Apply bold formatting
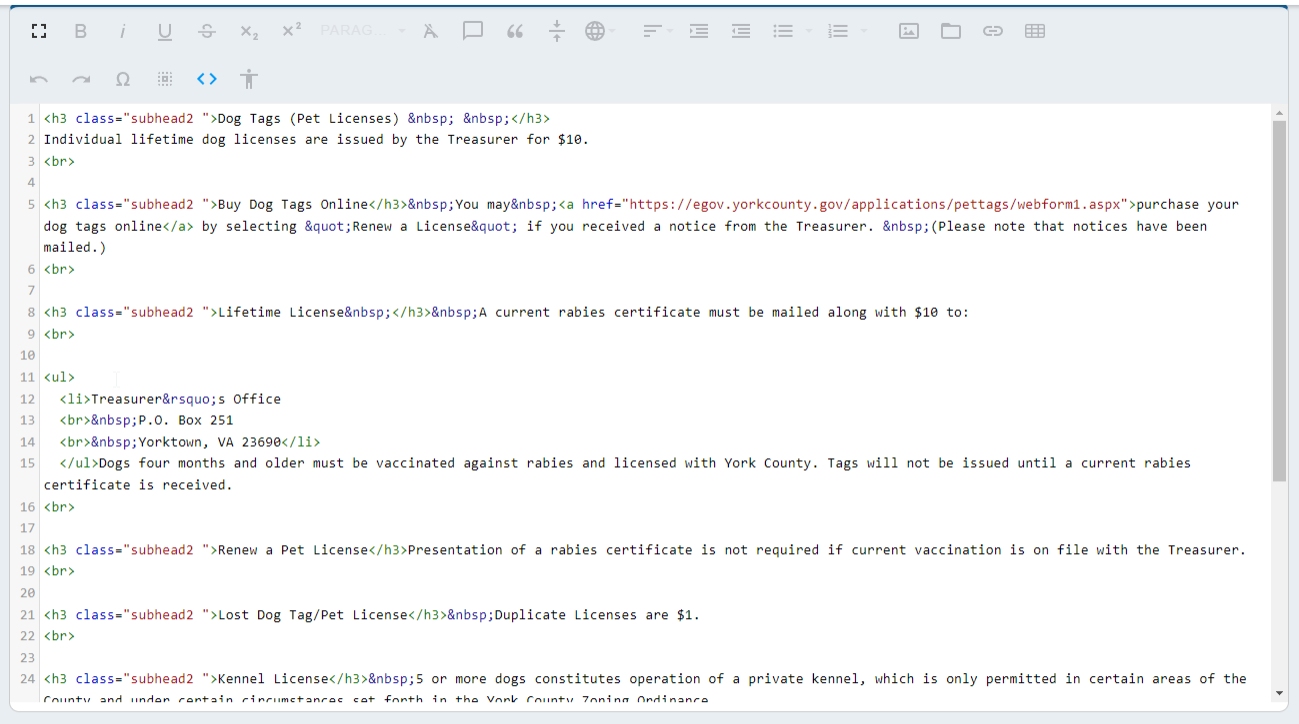 coord(81,31)
